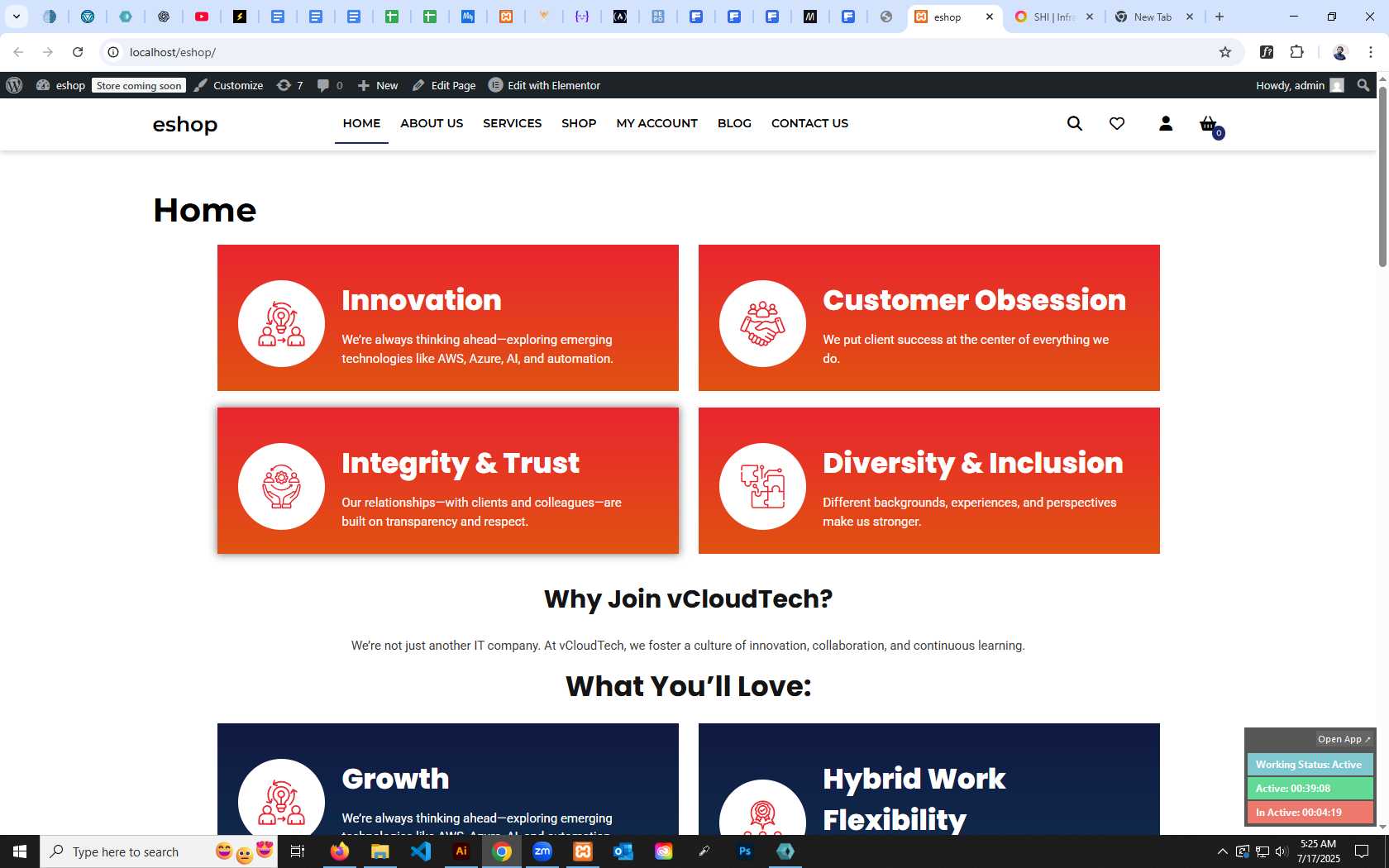The image size is (1389, 868).
Task: Open the ABOUT US menu item
Action: pyautogui.click(x=432, y=123)
